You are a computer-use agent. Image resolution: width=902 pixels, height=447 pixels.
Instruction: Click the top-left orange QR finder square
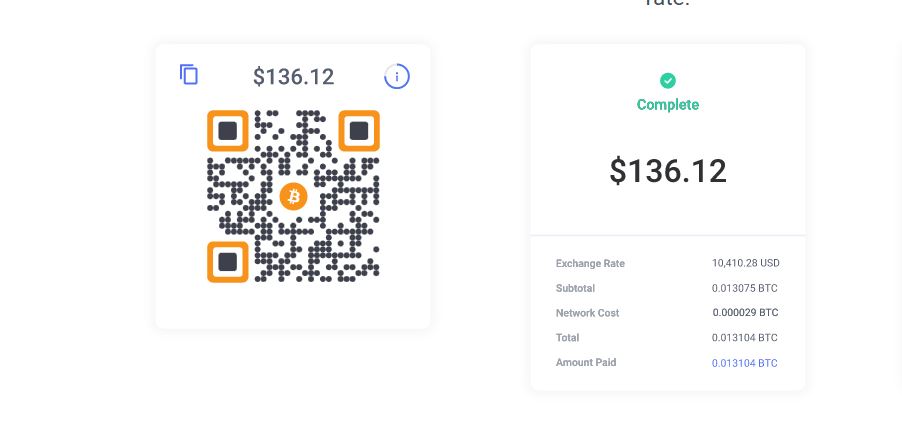(x=228, y=131)
